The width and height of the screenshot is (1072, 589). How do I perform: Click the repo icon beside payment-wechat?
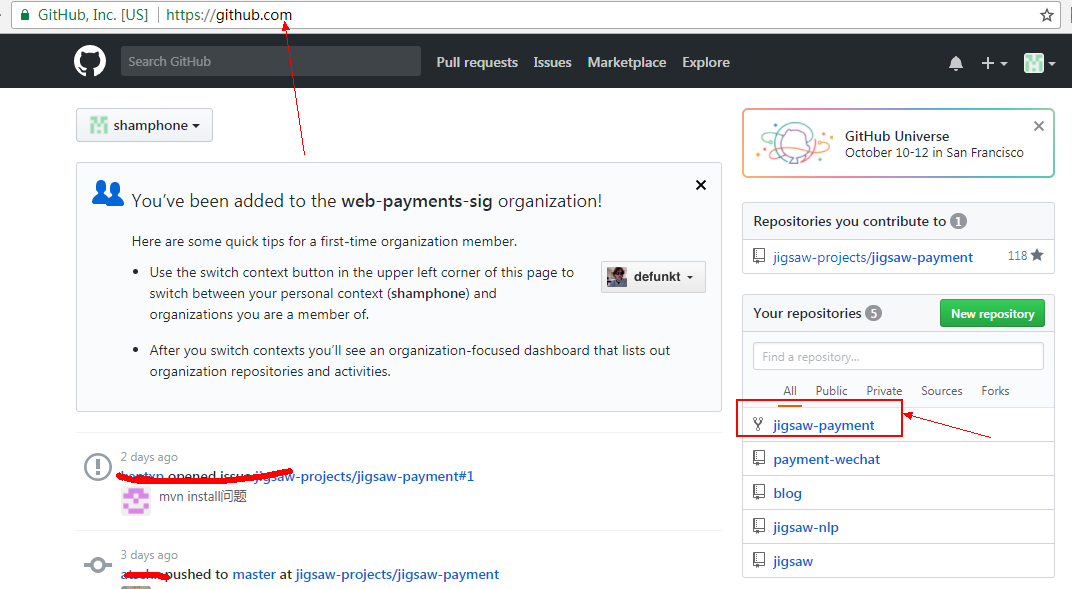[x=759, y=458]
